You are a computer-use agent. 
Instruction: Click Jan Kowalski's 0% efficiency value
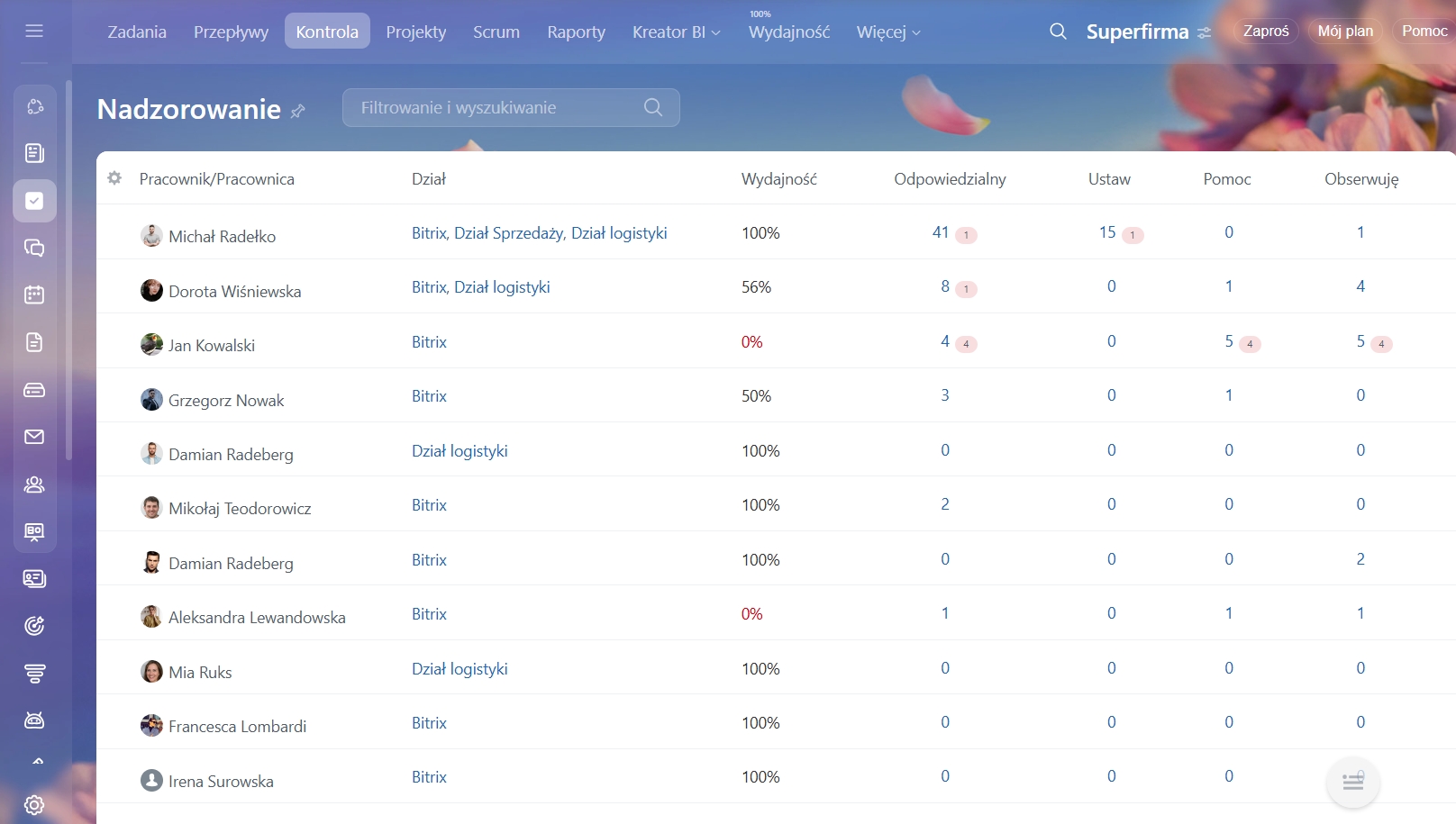point(752,342)
